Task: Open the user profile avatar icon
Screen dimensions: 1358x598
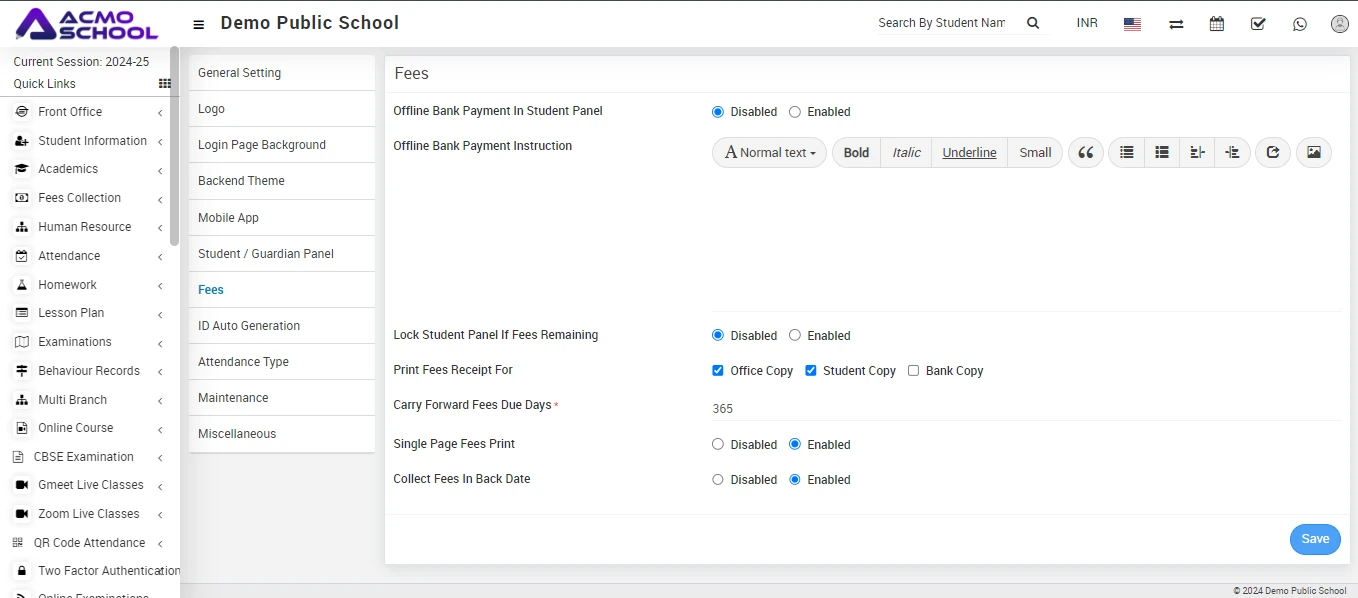Action: click(1339, 24)
